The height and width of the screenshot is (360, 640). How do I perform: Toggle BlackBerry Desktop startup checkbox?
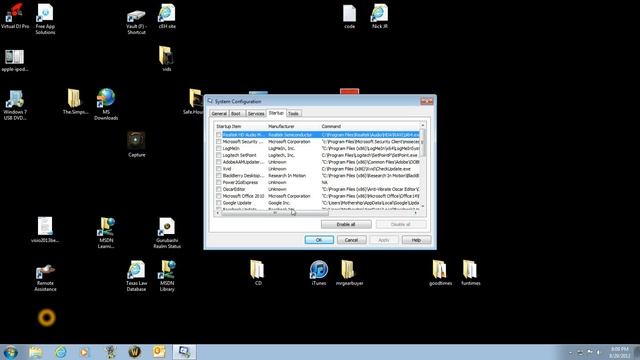[x=218, y=176]
